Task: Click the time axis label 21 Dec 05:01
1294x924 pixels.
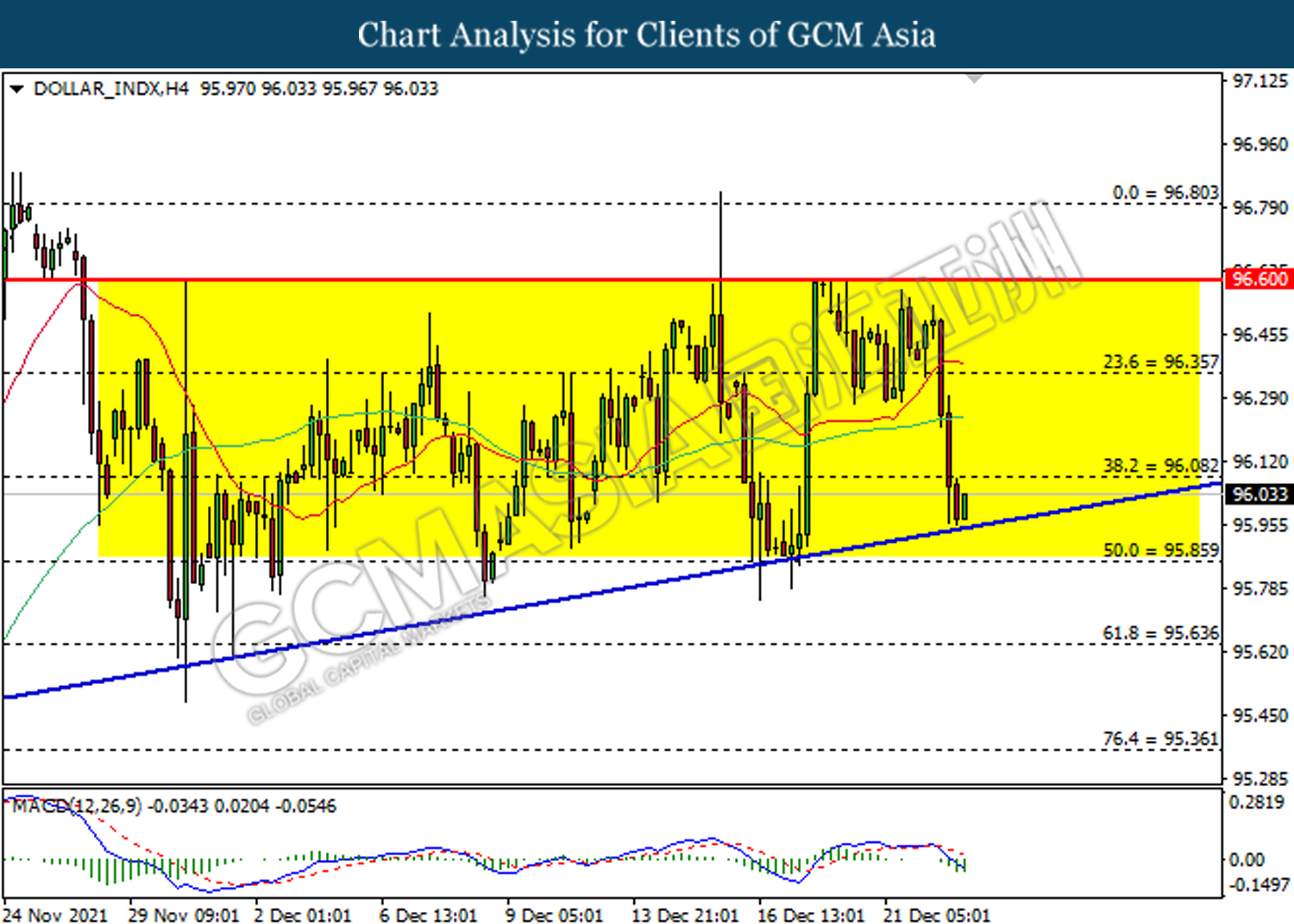Action: click(x=937, y=915)
